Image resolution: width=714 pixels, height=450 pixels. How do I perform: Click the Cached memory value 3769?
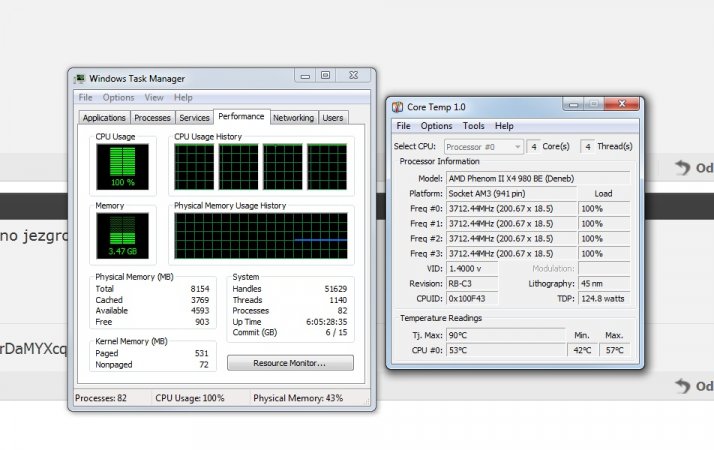coord(200,300)
